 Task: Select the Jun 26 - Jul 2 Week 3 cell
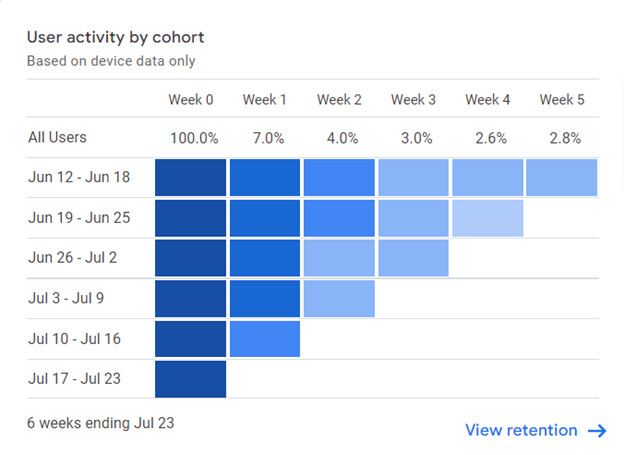413,257
